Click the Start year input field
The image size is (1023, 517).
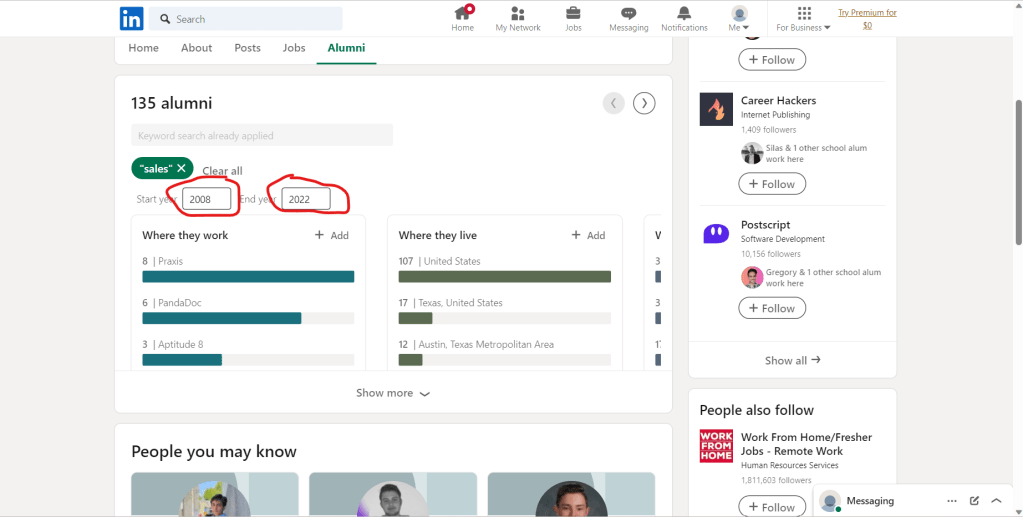point(207,199)
